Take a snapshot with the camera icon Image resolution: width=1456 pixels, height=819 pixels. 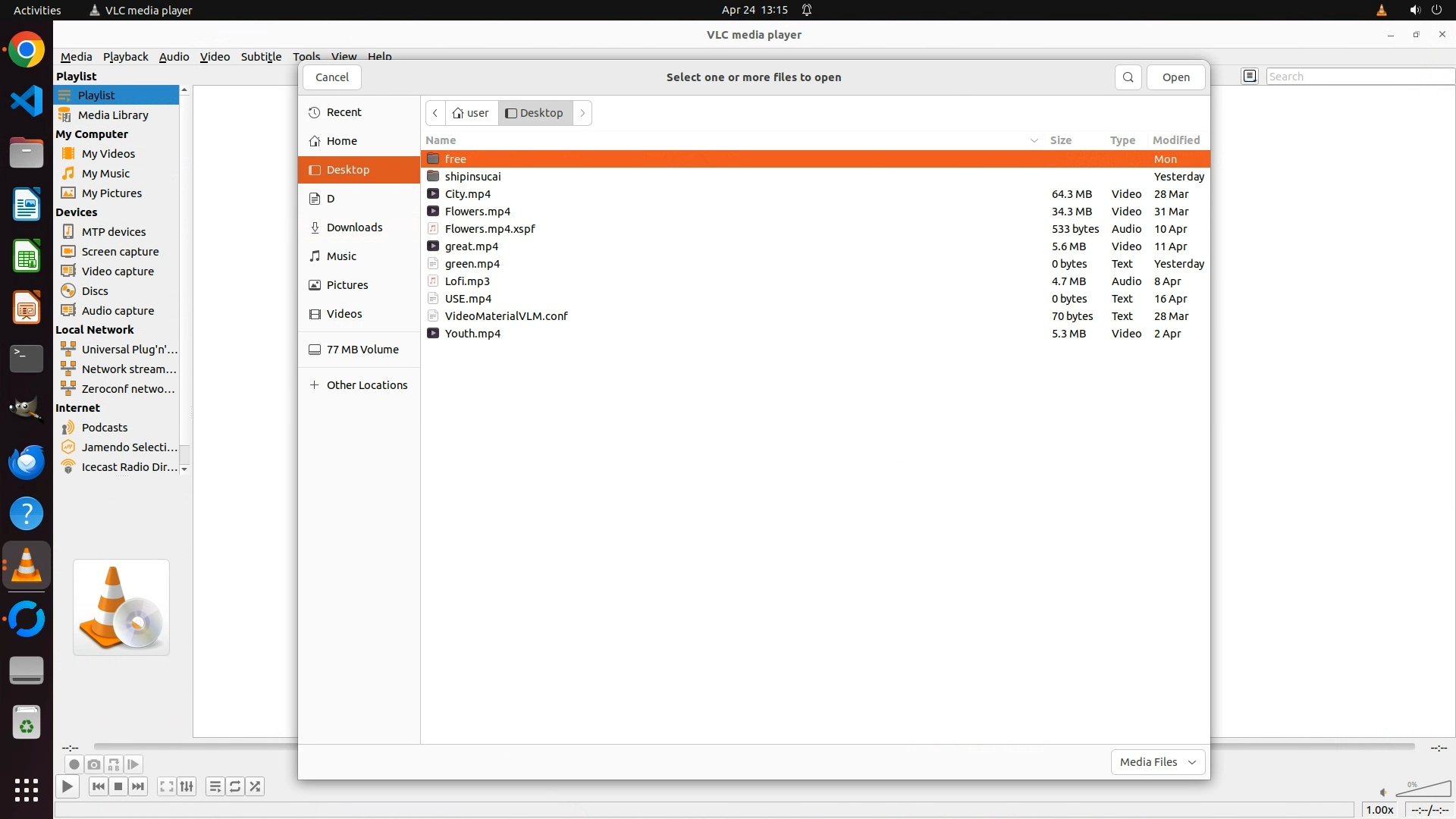pos(93,764)
